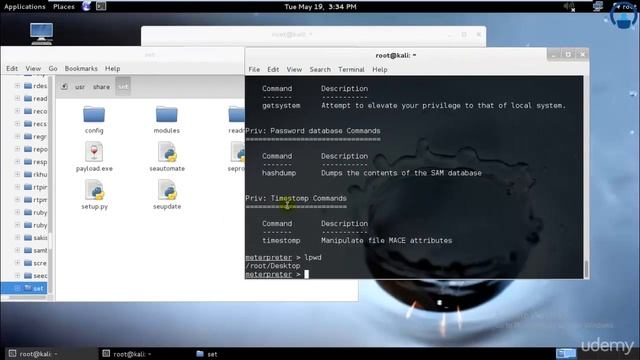This screenshot has height=360, width=640.
Task: Open the clock Tue May 19 calendar
Action: [x=320, y=7]
